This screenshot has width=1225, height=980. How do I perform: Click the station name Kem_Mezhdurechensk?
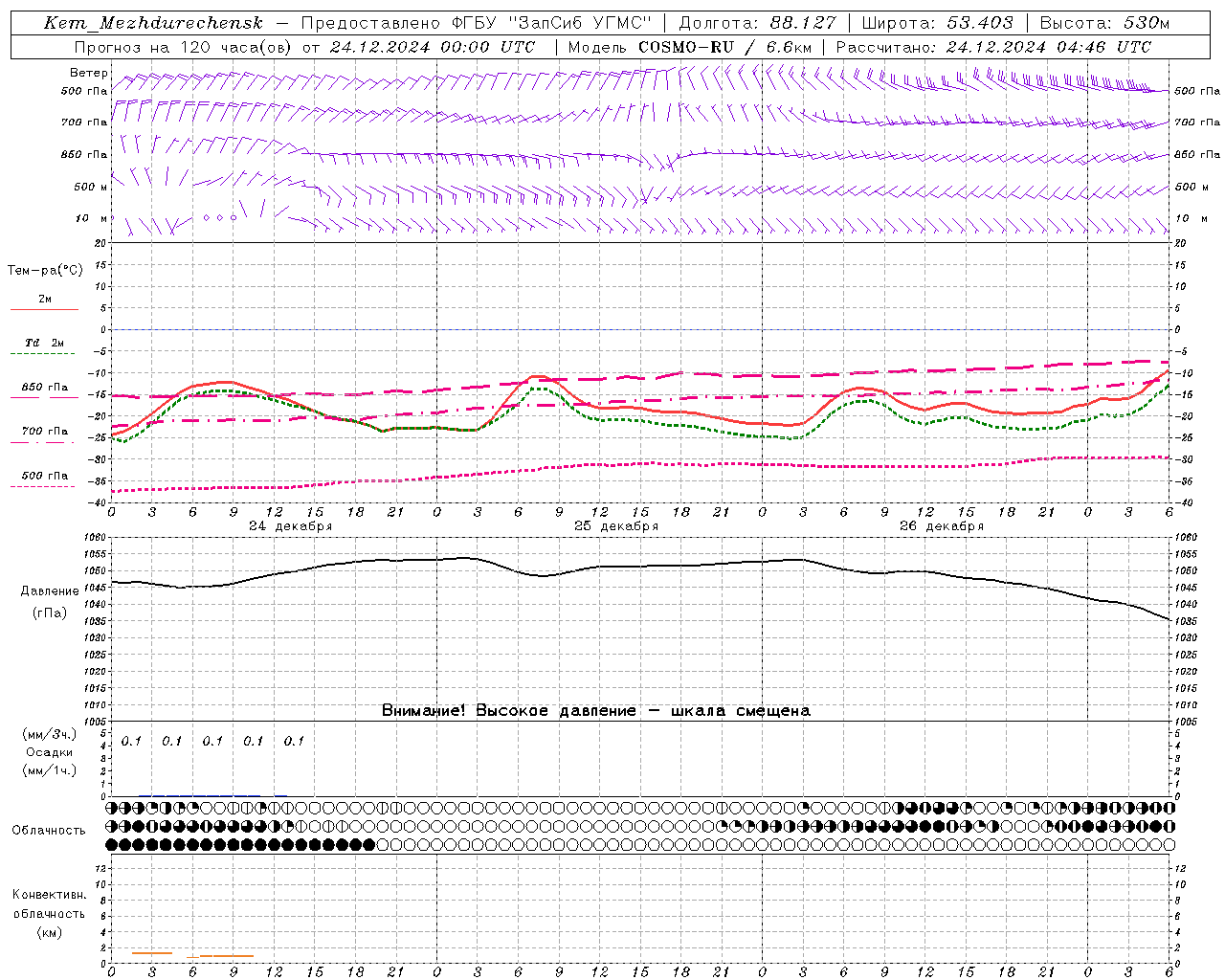point(153,23)
